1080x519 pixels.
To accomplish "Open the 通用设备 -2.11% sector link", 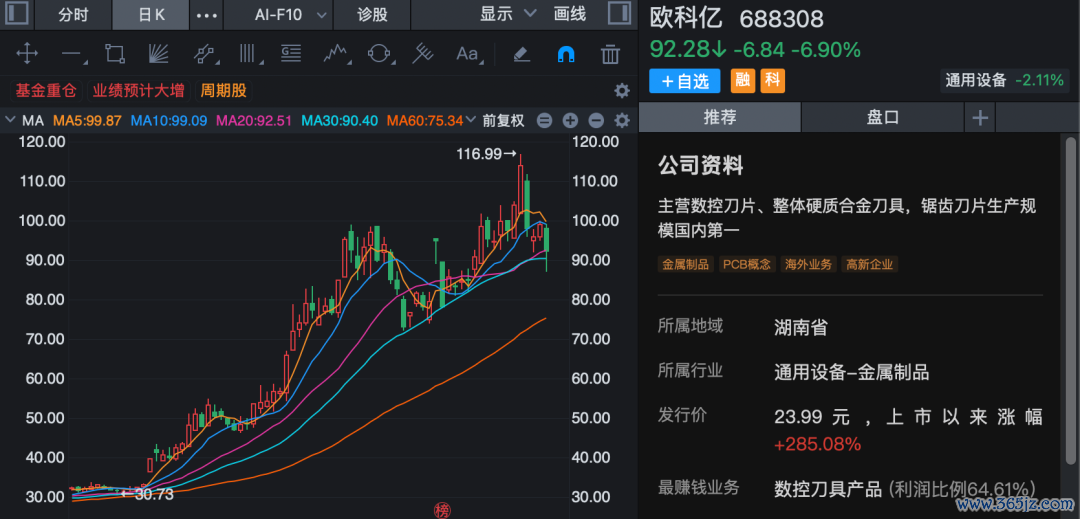I will click(1004, 81).
